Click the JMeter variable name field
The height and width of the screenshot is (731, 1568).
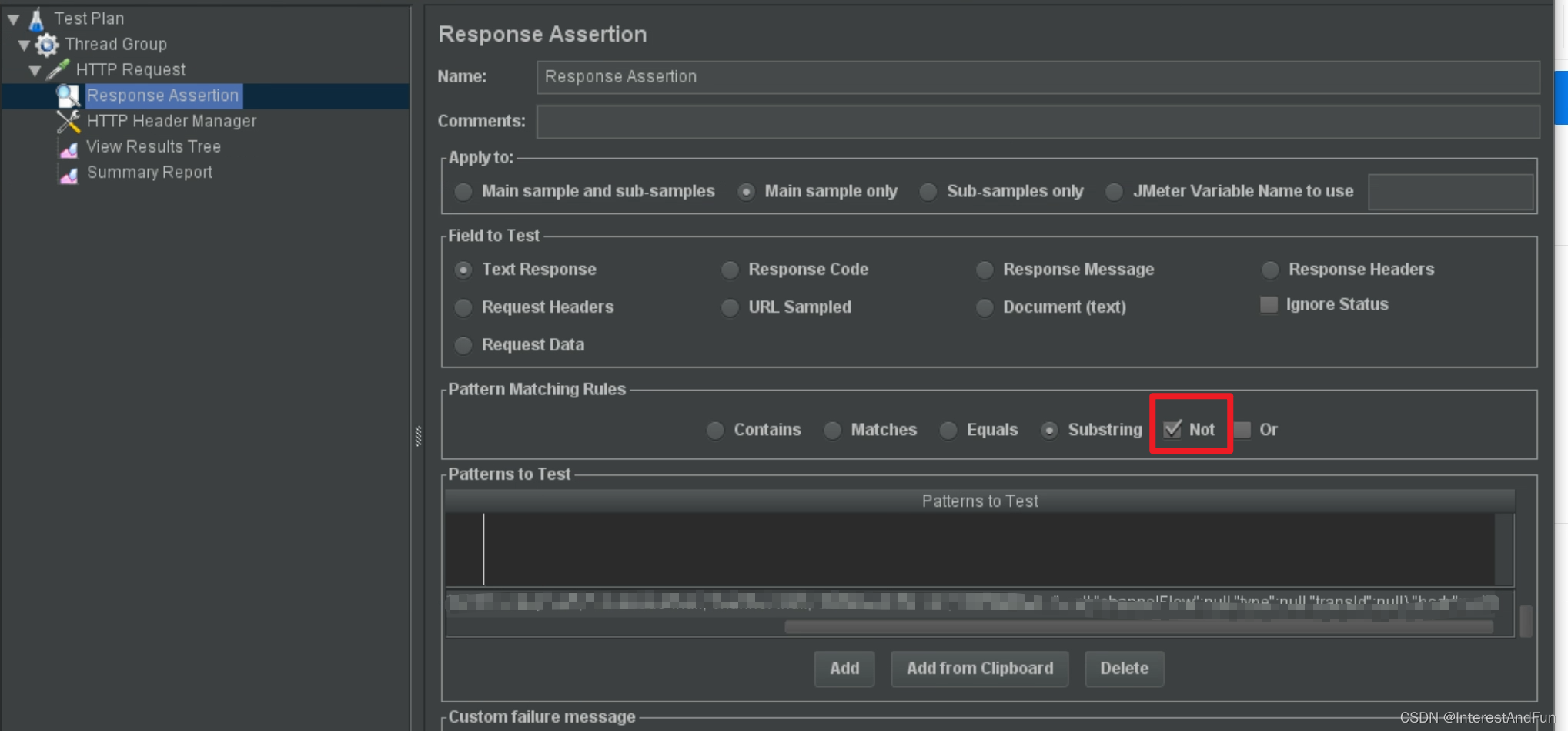[x=1450, y=192]
